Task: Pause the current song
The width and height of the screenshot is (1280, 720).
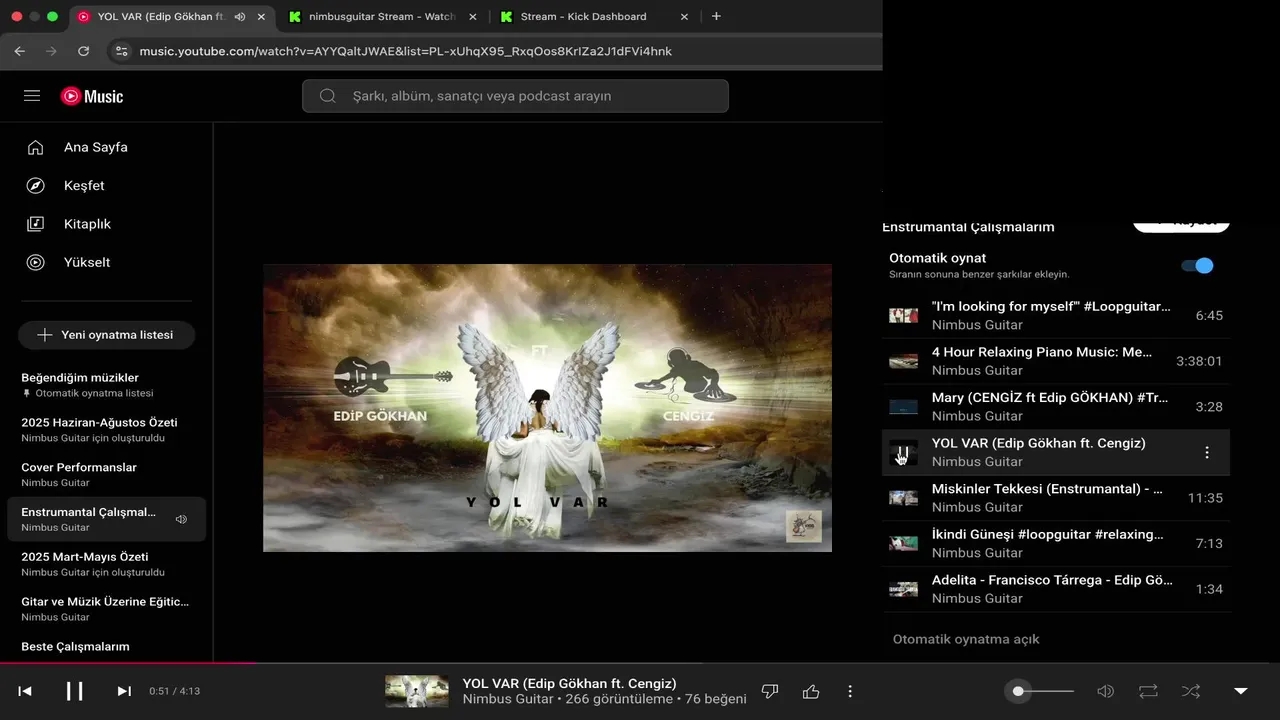Action: [75, 691]
